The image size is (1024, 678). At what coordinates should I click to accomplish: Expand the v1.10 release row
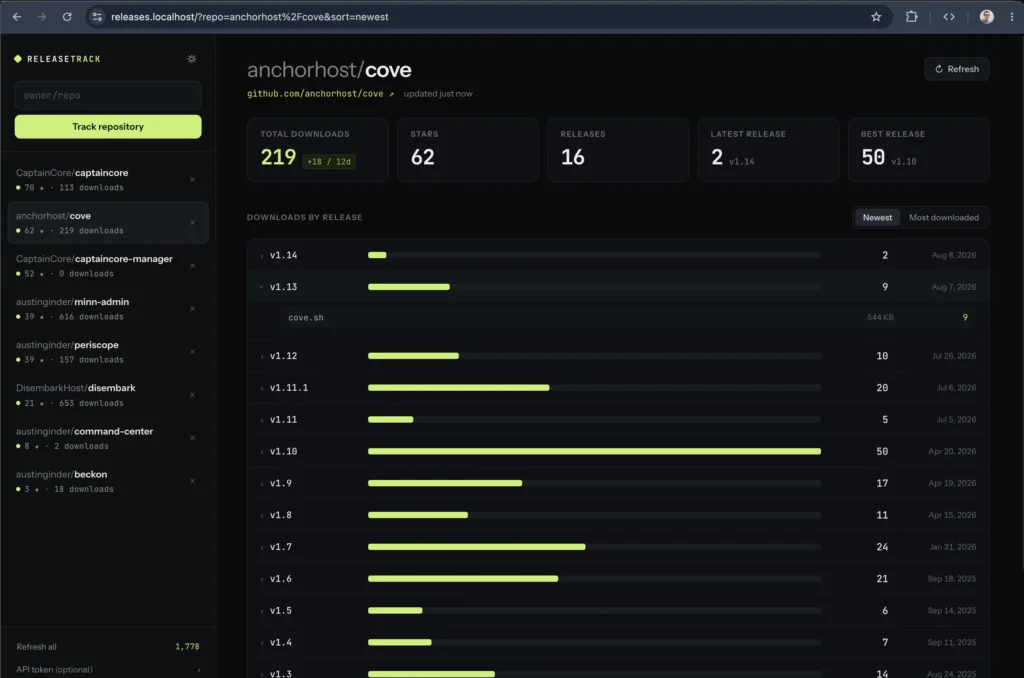(x=618, y=451)
